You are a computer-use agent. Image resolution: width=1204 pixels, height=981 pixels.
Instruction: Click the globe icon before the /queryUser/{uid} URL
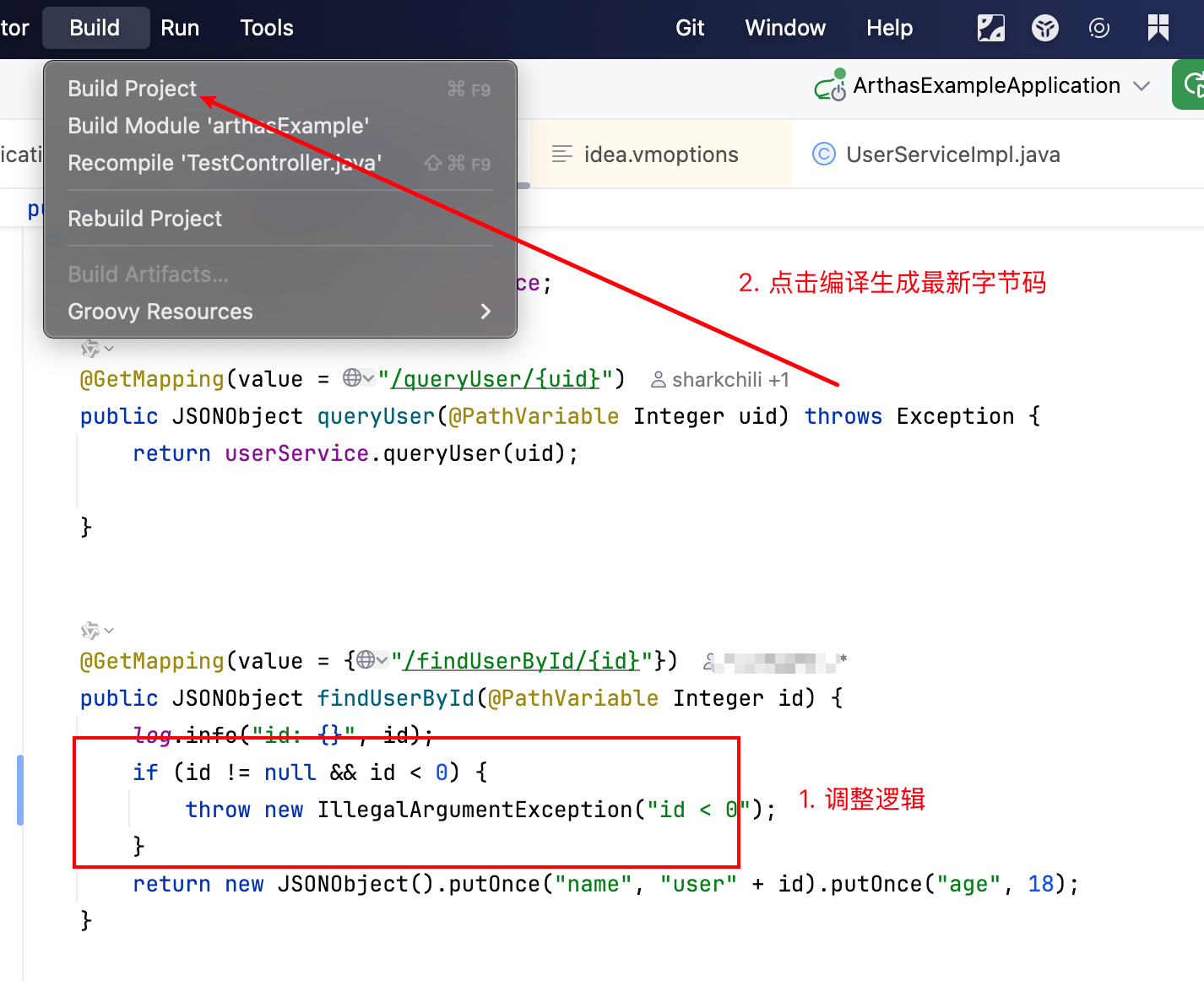coord(352,377)
